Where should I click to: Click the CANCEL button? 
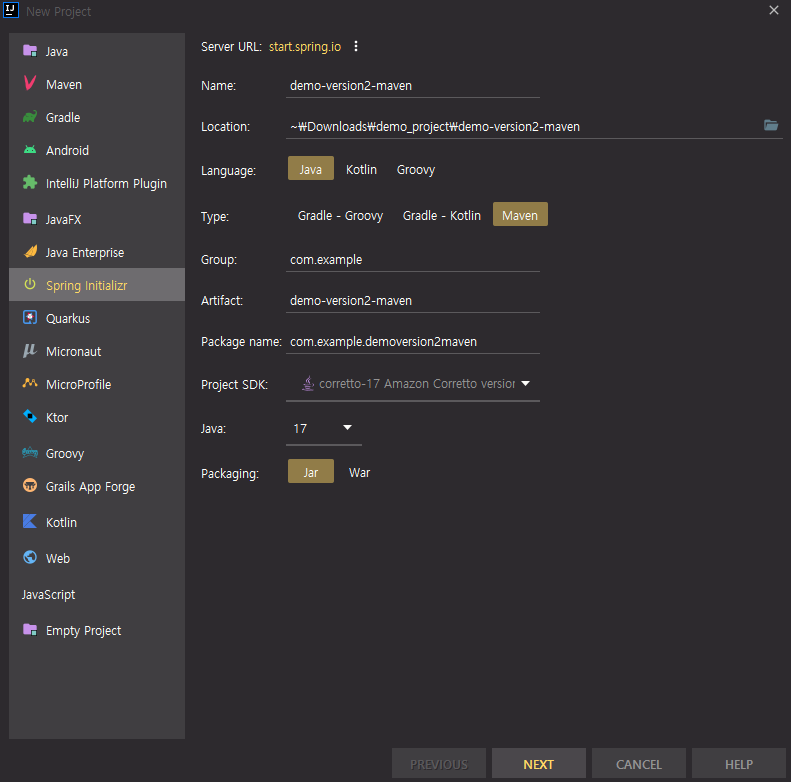[639, 764]
